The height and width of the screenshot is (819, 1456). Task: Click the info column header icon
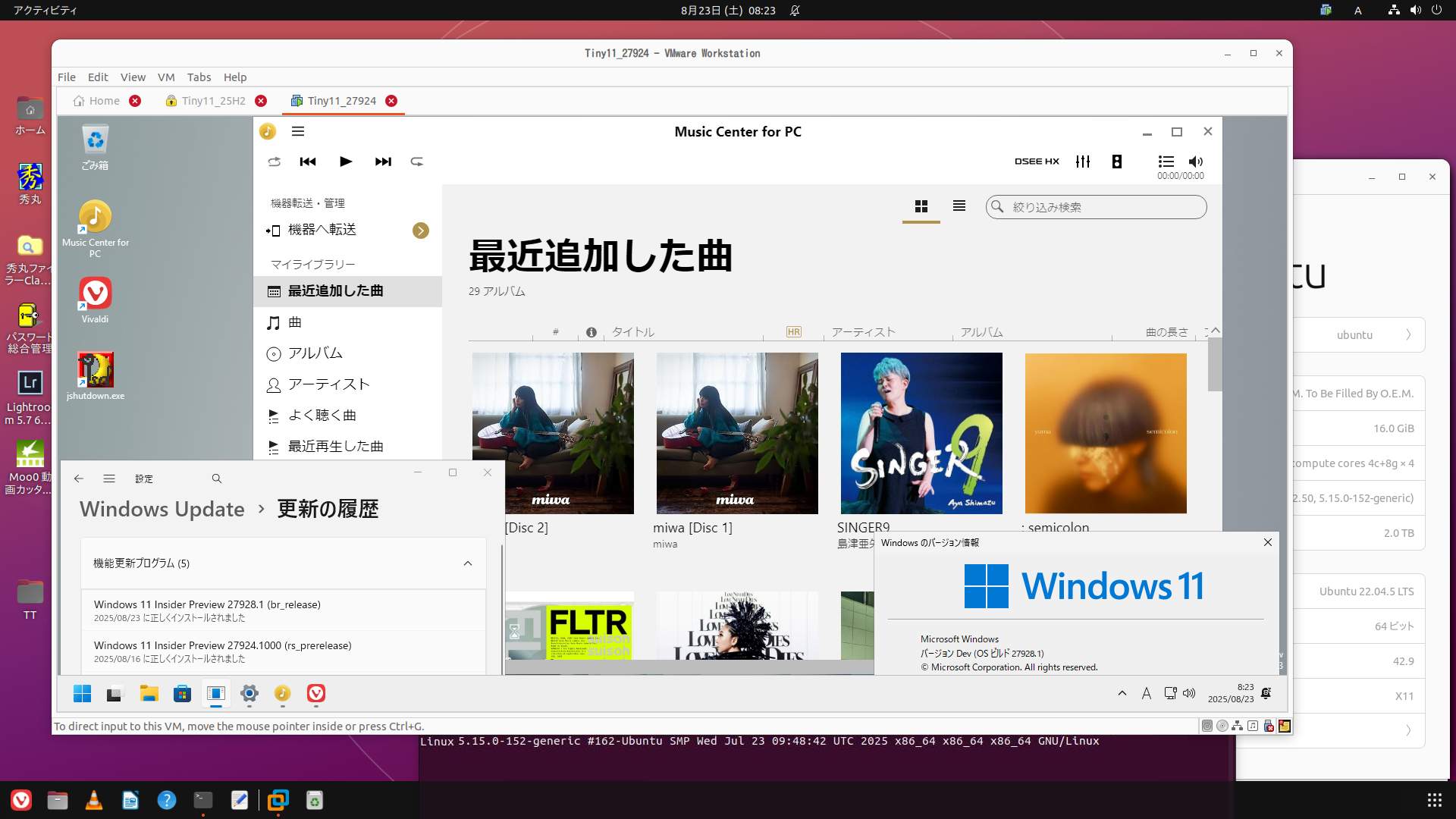tap(591, 332)
